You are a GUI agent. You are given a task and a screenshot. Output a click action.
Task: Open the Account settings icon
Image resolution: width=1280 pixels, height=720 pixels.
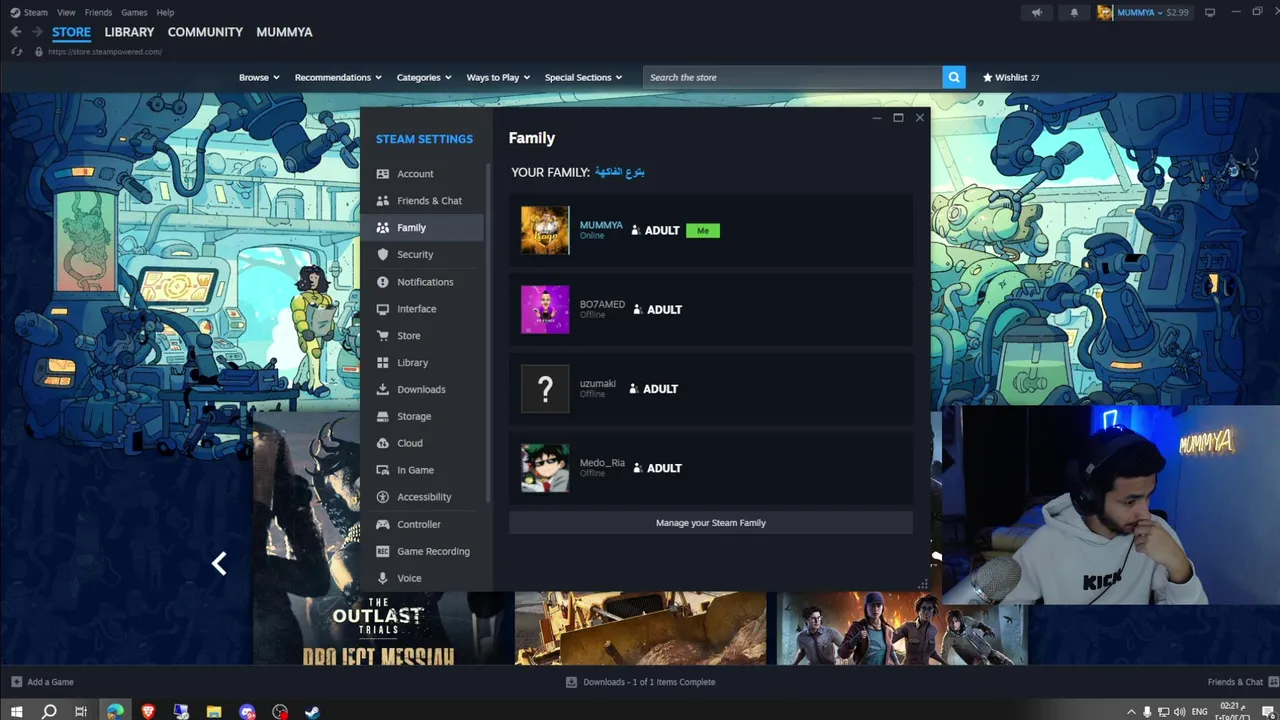click(382, 174)
